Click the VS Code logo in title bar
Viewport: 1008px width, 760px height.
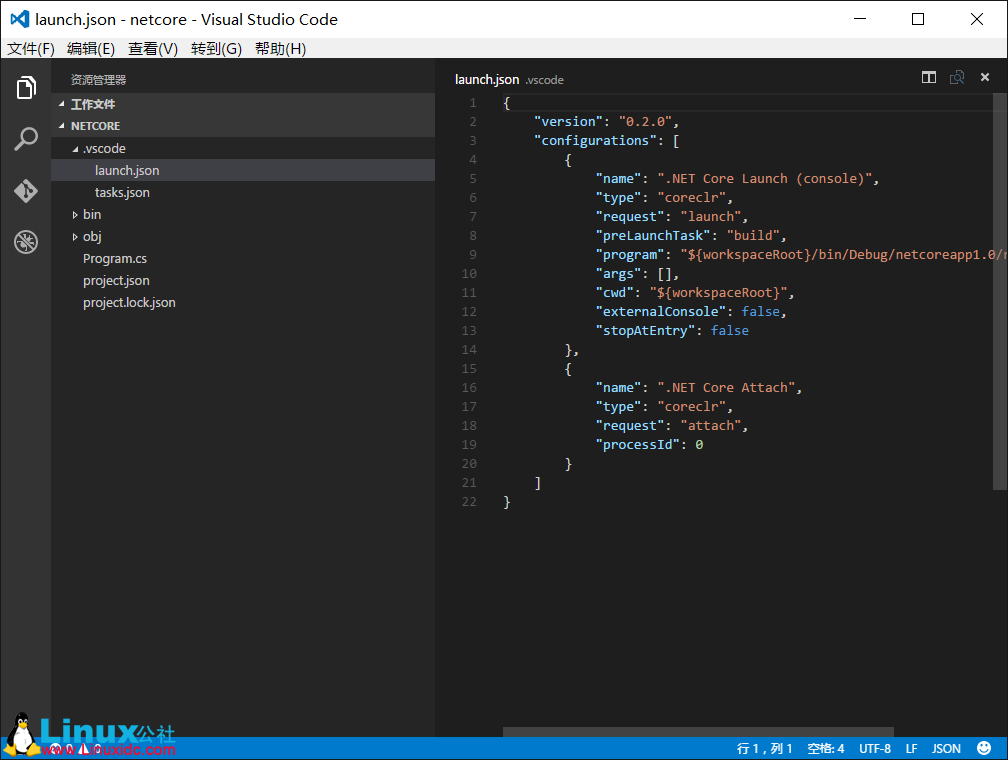[19, 19]
